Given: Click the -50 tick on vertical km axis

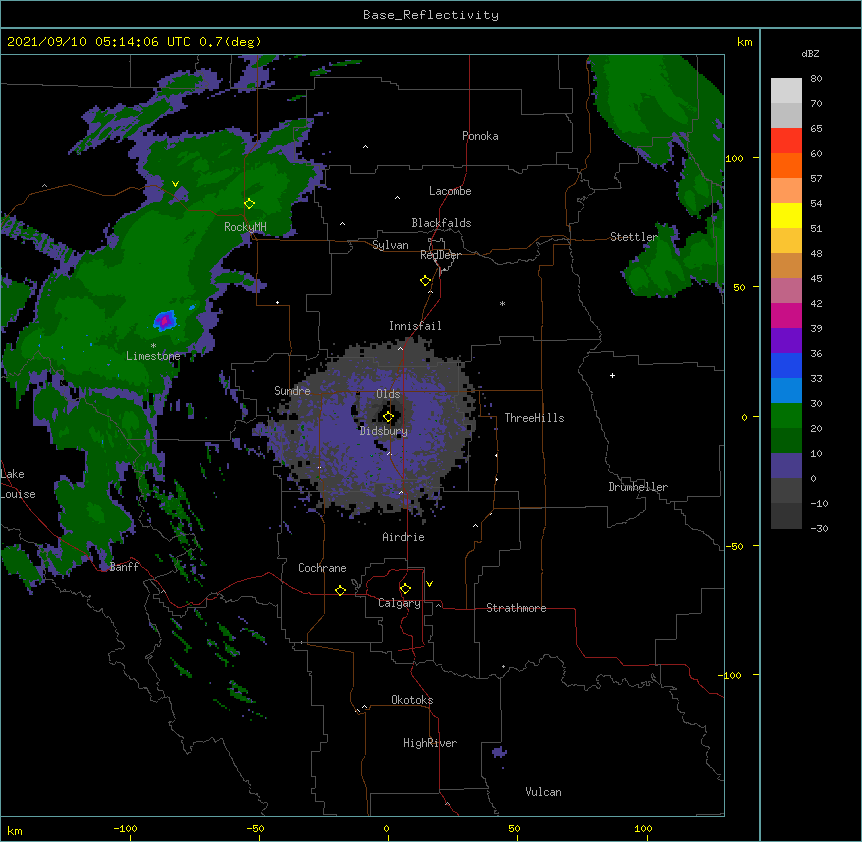Looking at the screenshot, I should pyautogui.click(x=734, y=546).
